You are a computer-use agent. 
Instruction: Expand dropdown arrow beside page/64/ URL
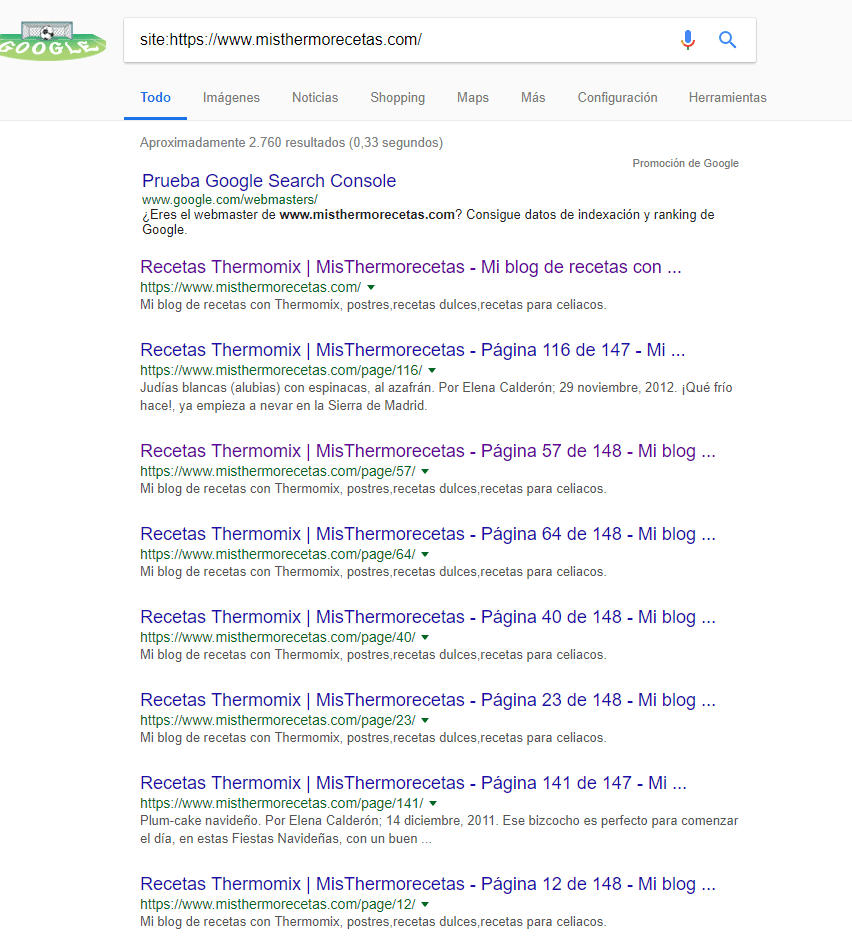click(x=425, y=554)
